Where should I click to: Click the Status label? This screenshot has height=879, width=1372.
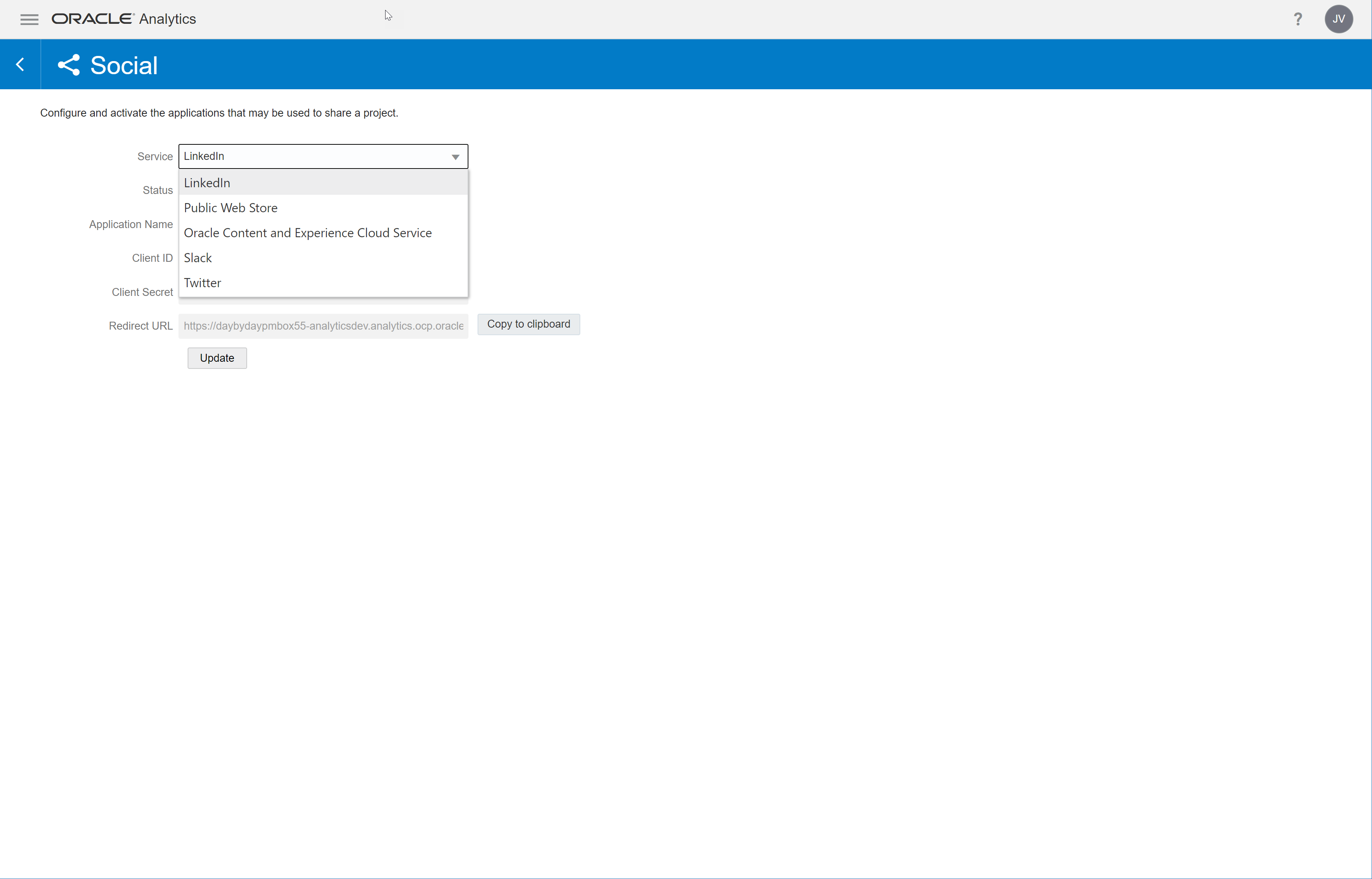pyautogui.click(x=157, y=190)
